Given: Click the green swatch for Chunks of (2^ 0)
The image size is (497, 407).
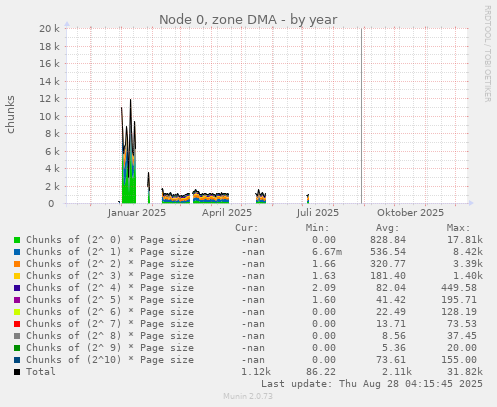Looking at the screenshot, I should (x=17, y=240).
